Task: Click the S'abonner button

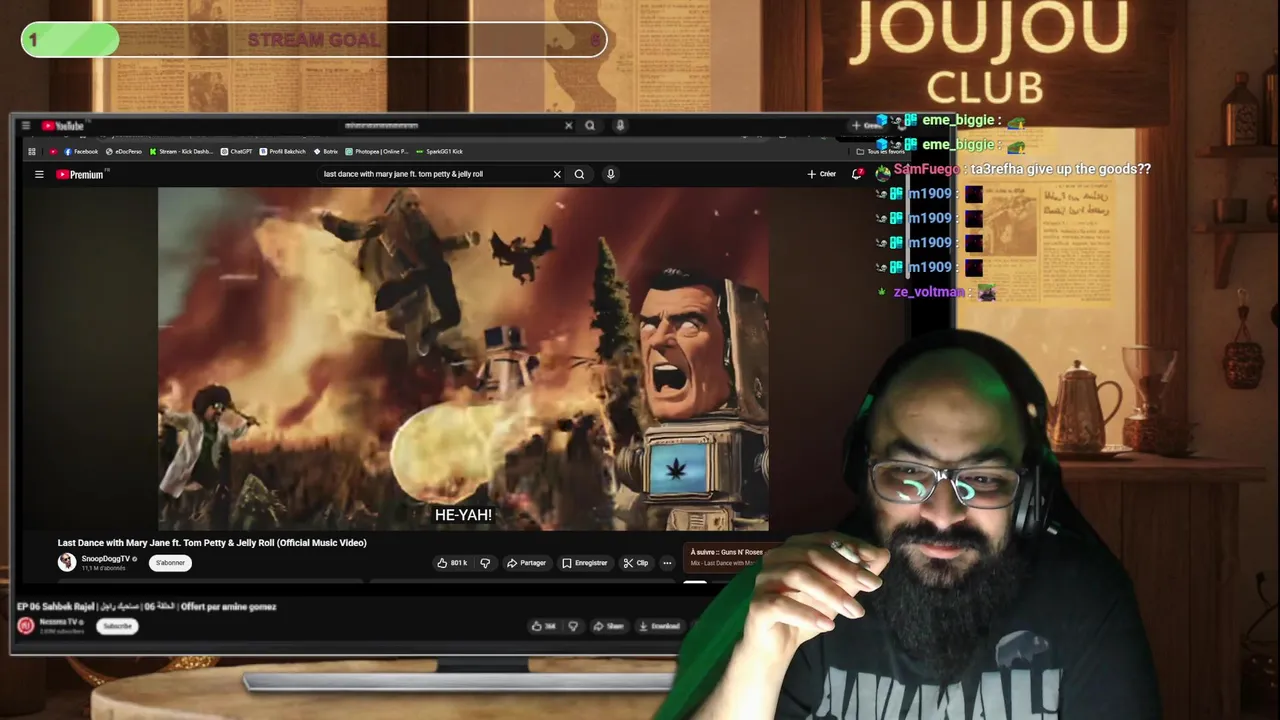Action: 170,563
